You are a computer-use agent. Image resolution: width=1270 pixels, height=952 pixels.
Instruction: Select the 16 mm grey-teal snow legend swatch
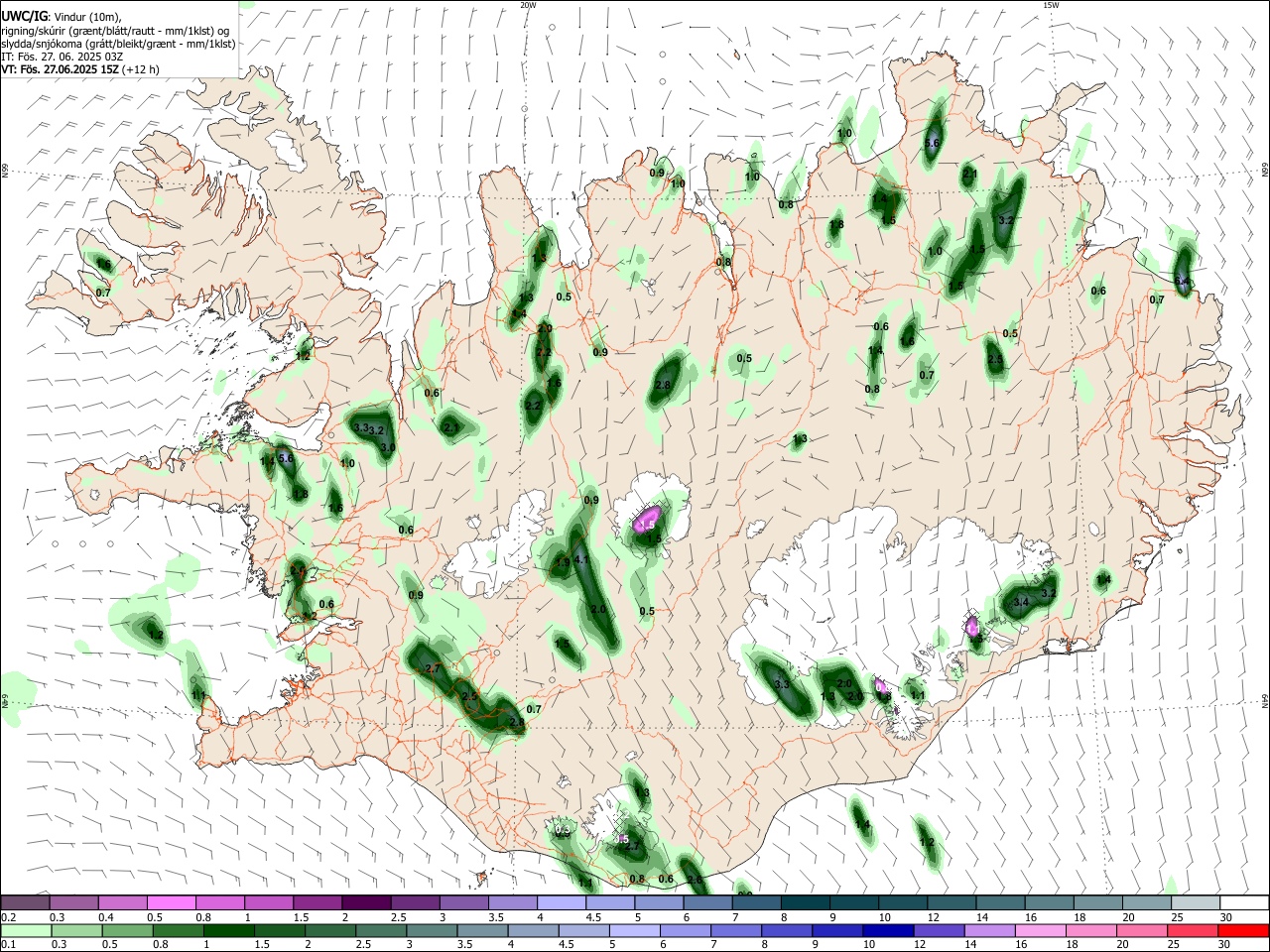click(x=1050, y=902)
